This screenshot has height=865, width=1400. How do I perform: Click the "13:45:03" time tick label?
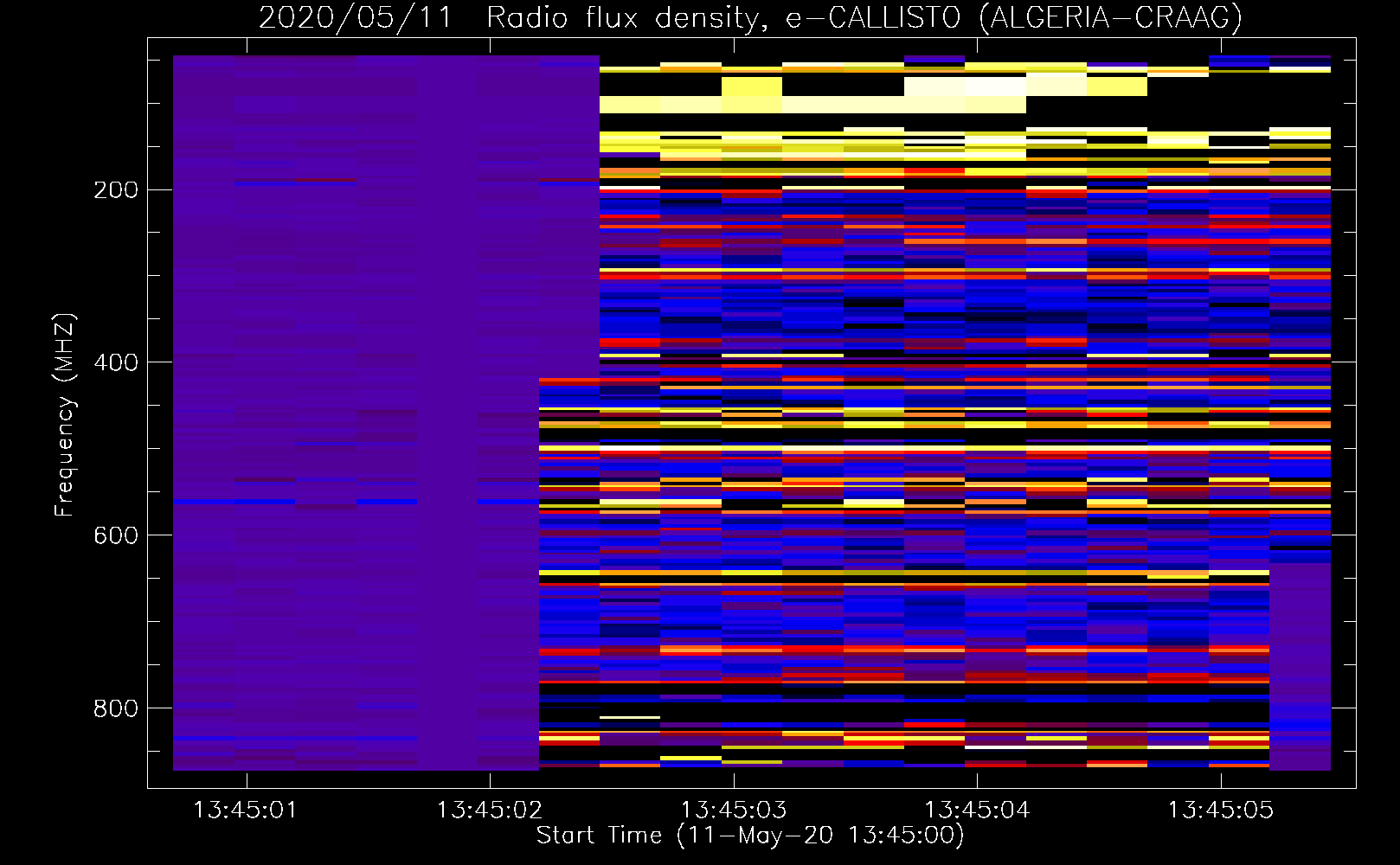pos(734,811)
